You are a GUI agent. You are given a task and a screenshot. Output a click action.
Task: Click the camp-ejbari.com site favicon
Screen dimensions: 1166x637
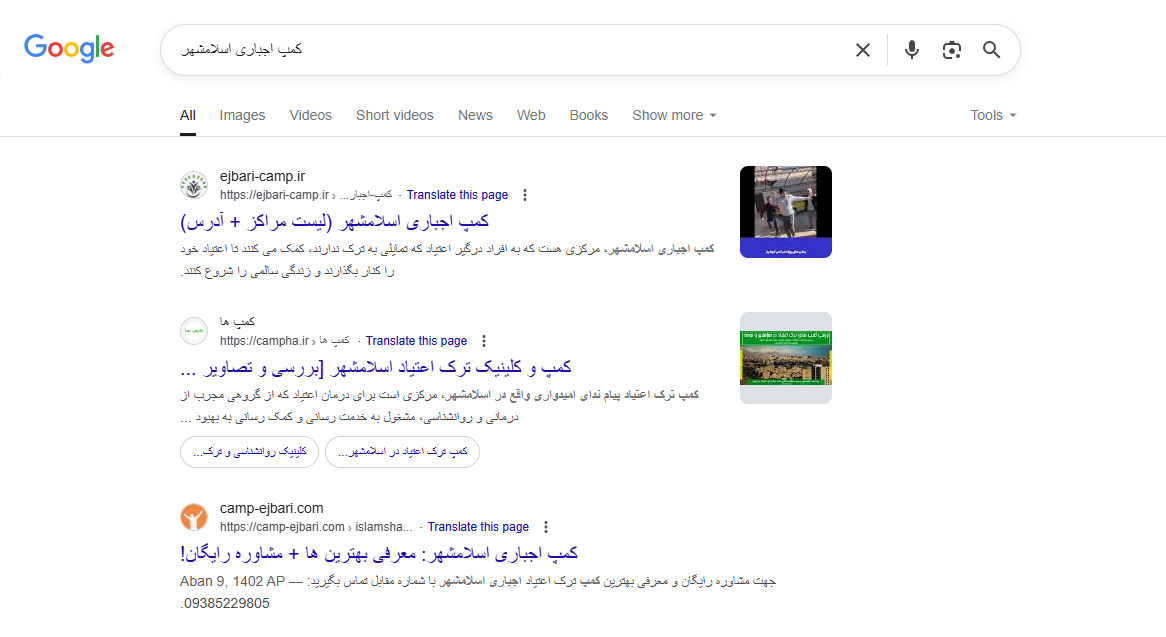click(x=194, y=517)
